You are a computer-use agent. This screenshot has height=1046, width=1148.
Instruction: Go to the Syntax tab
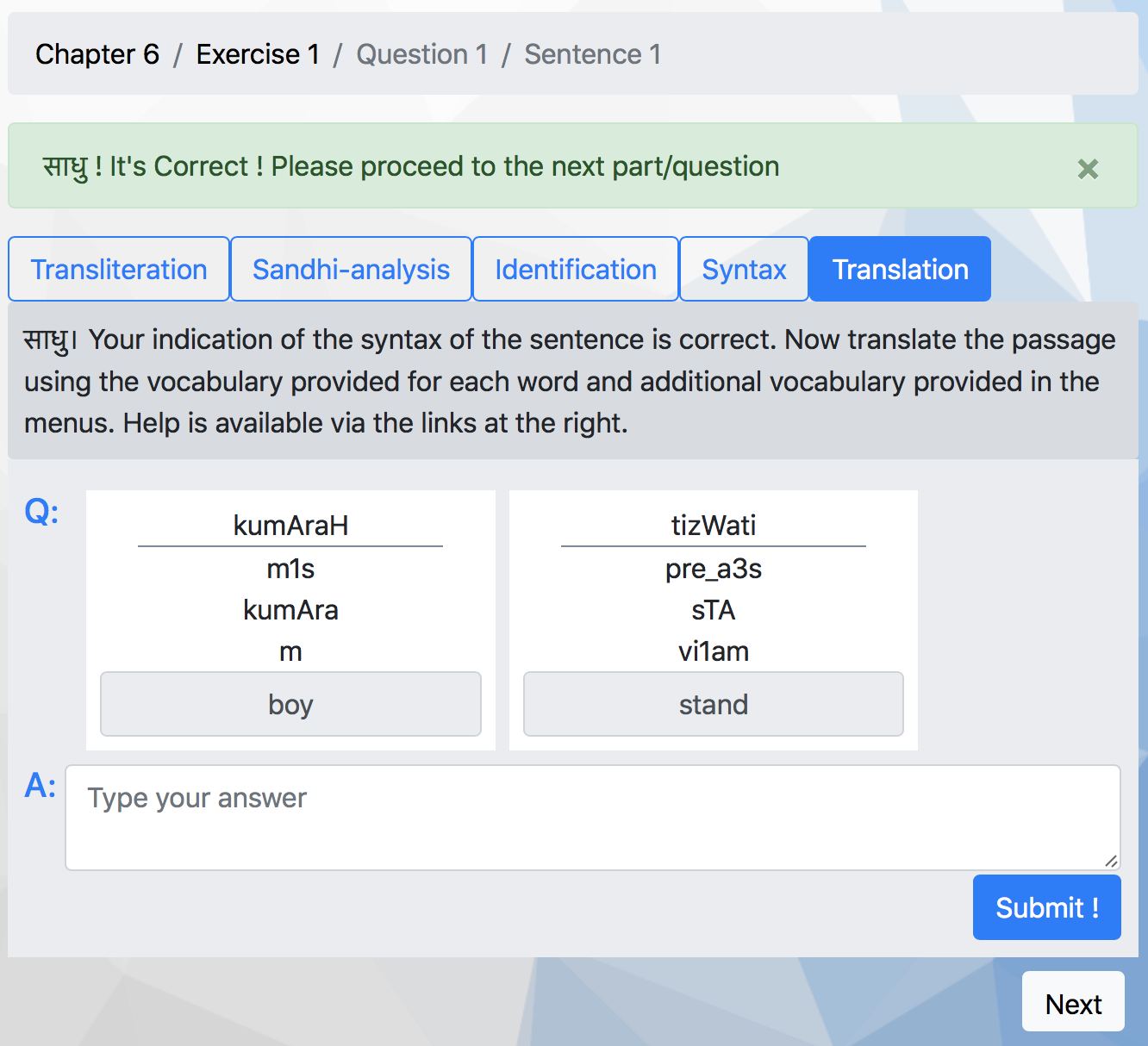(x=744, y=269)
